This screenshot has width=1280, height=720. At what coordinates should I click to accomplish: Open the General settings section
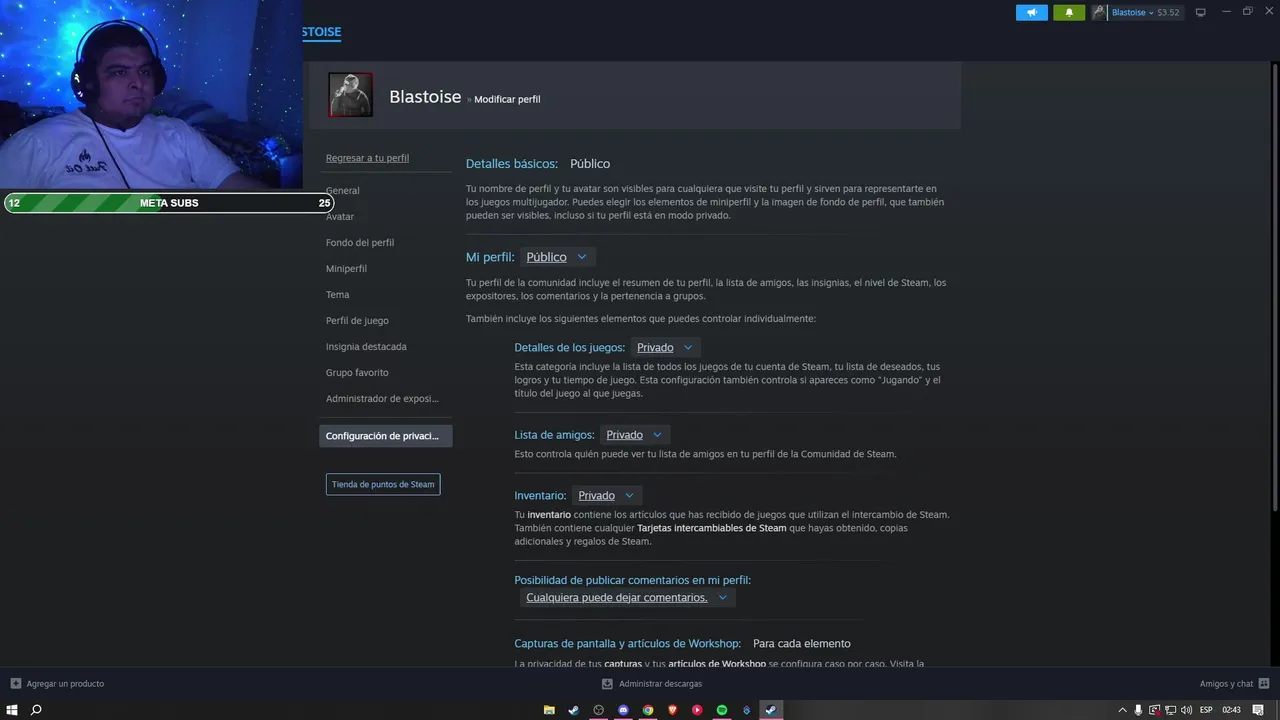pos(343,190)
